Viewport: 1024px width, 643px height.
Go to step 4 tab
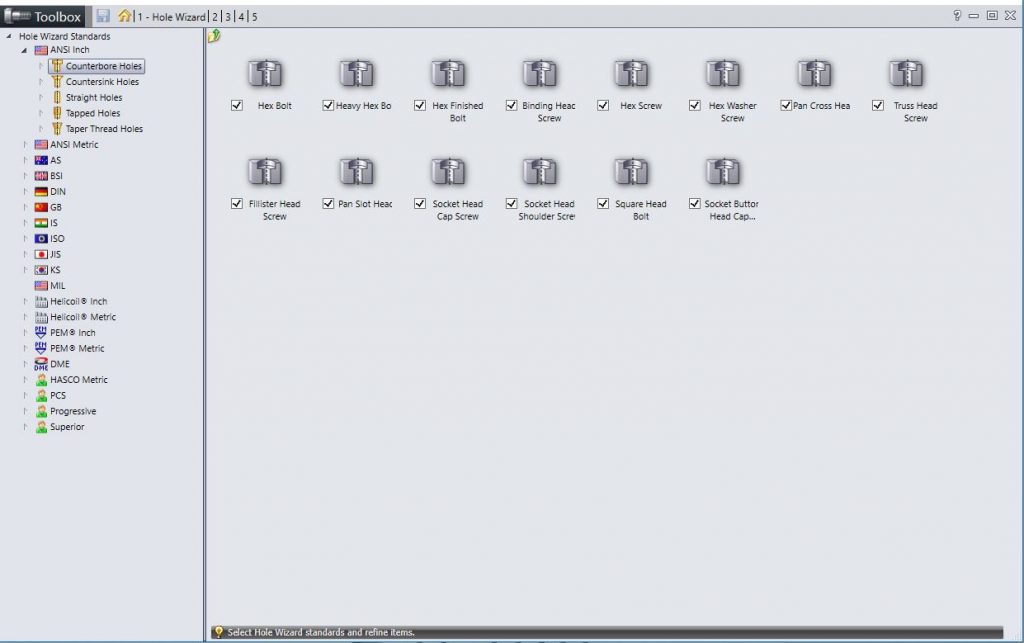coord(241,17)
